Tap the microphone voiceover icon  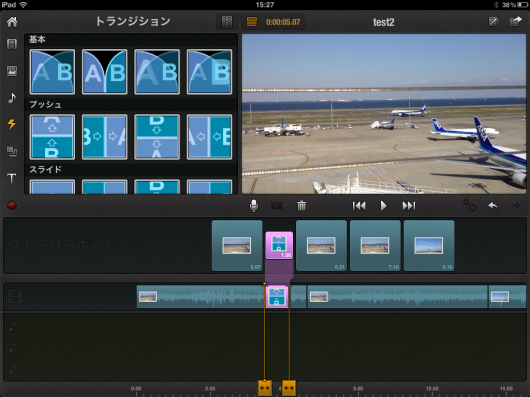pos(254,206)
